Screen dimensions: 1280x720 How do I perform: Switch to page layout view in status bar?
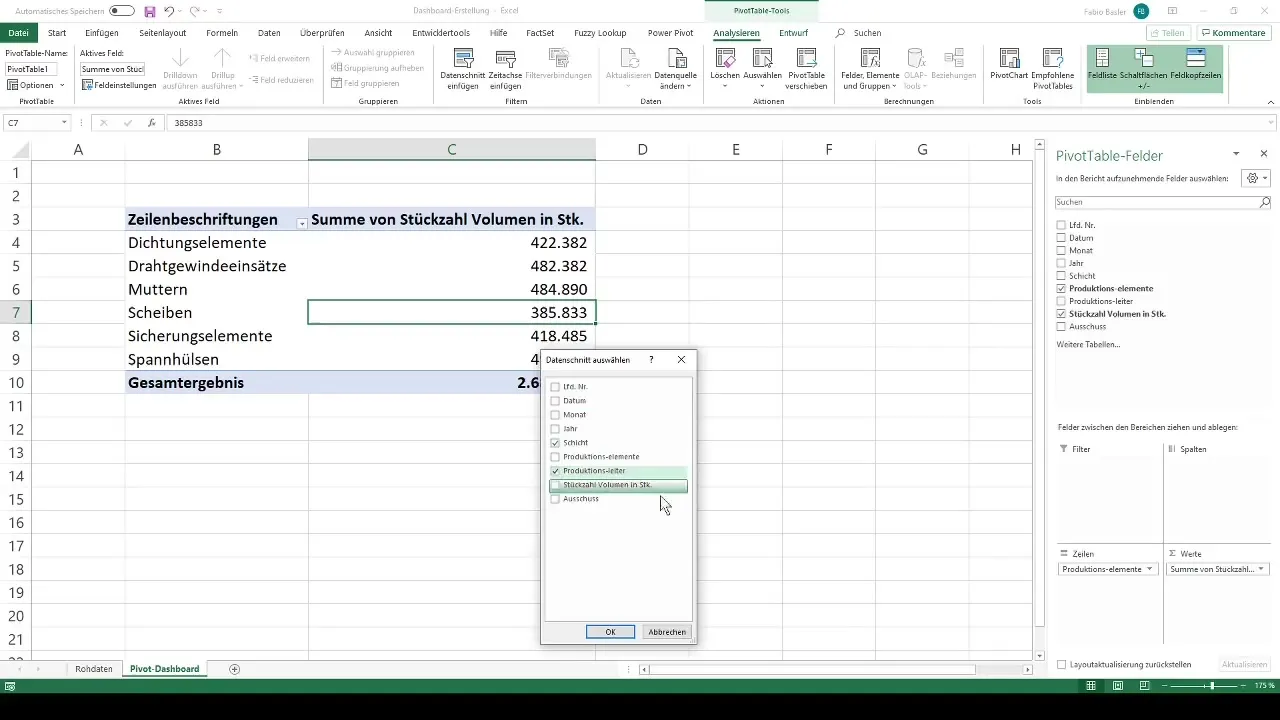(x=1117, y=686)
